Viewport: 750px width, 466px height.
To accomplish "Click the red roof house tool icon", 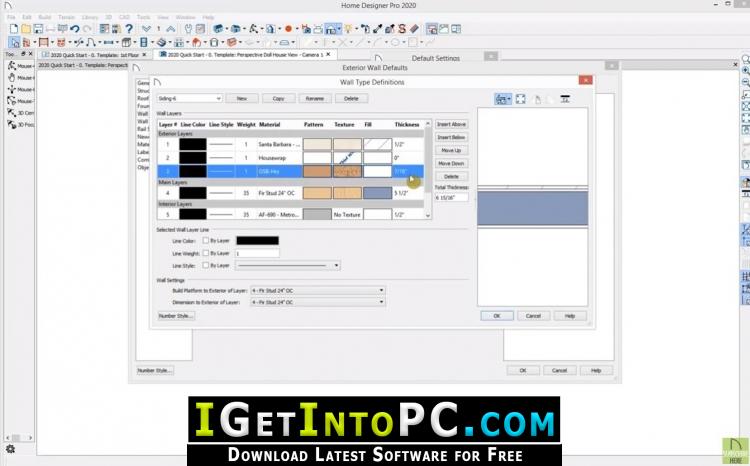I will point(197,43).
